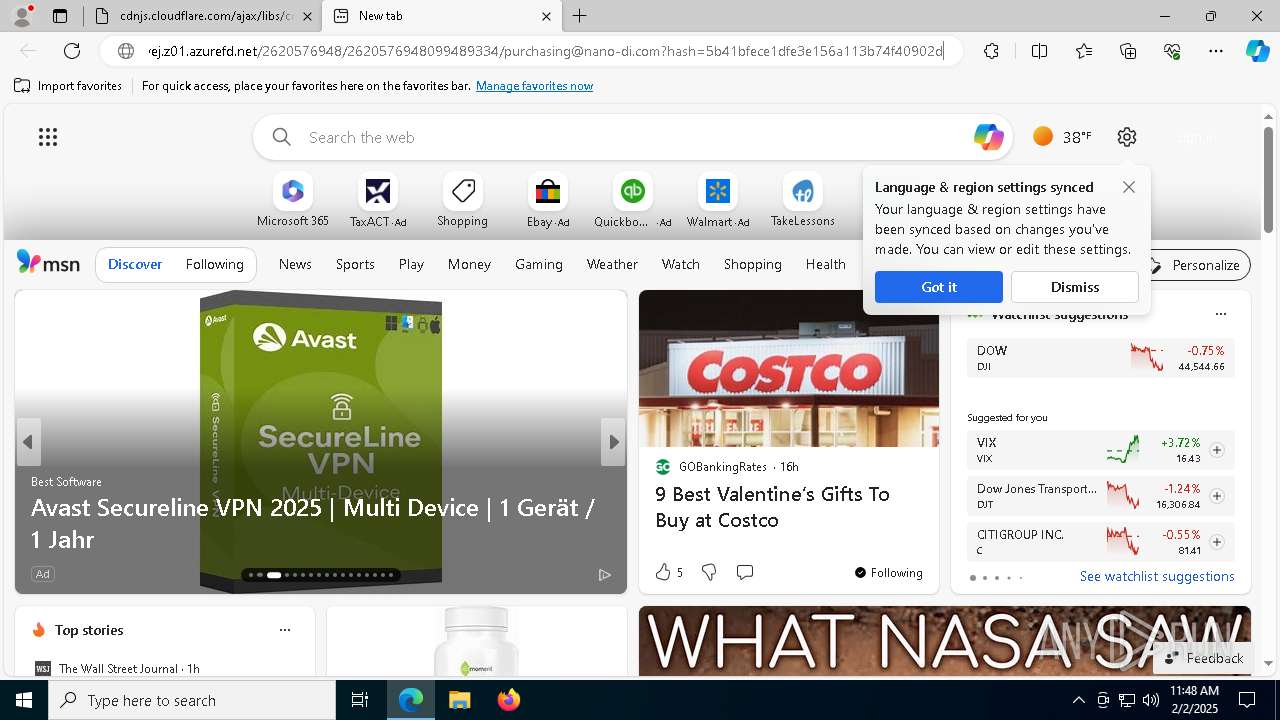The height and width of the screenshot is (720, 1280).
Task: Show hidden system tray icons
Action: [x=1078, y=700]
